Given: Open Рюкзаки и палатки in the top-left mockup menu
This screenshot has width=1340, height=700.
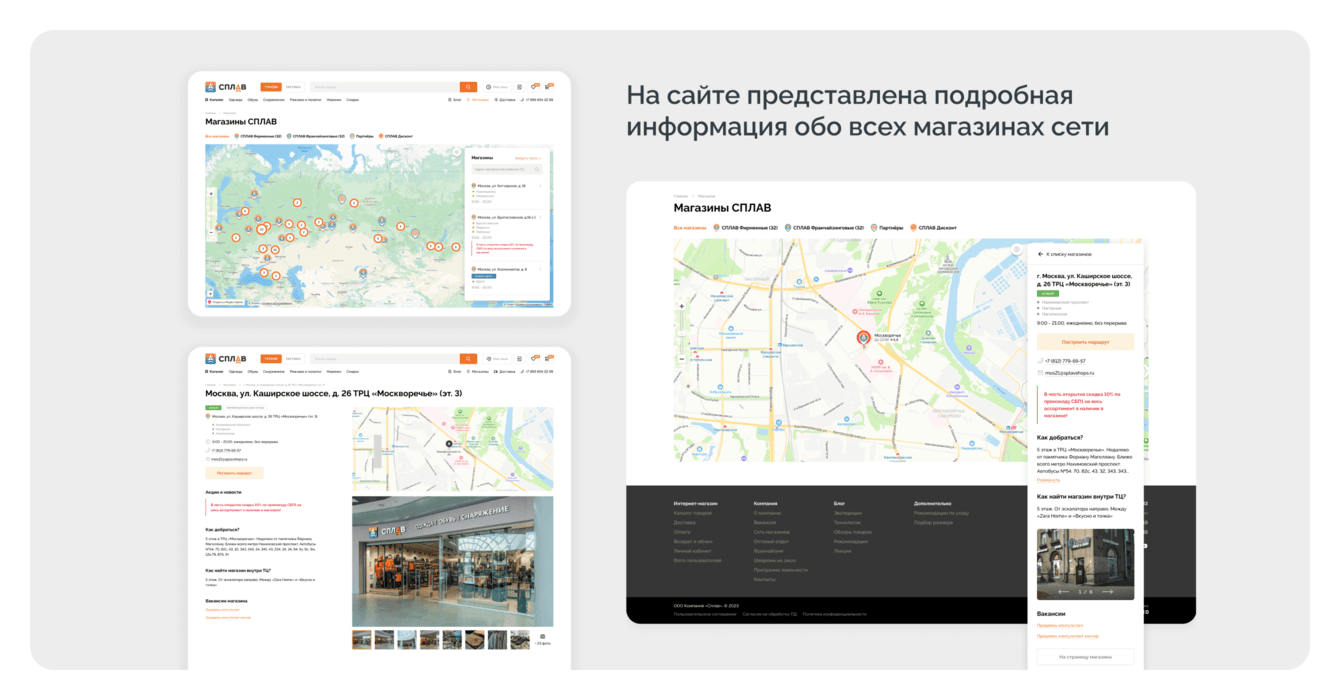Looking at the screenshot, I should [x=305, y=100].
